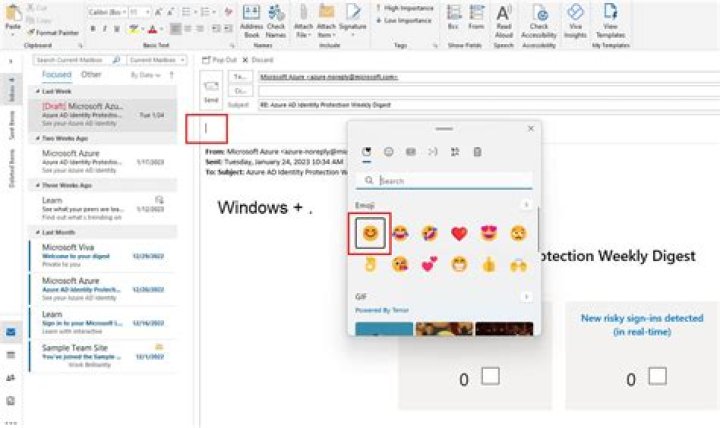Toggle High Importance tag
Viewport: 720px width, 428px height.
tap(405, 8)
